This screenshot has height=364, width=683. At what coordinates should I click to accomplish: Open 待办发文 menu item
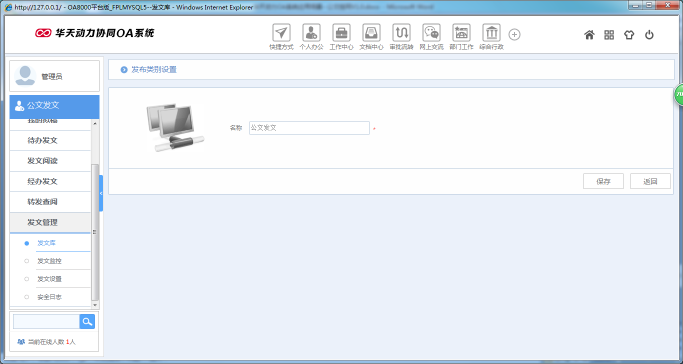[x=50, y=141]
